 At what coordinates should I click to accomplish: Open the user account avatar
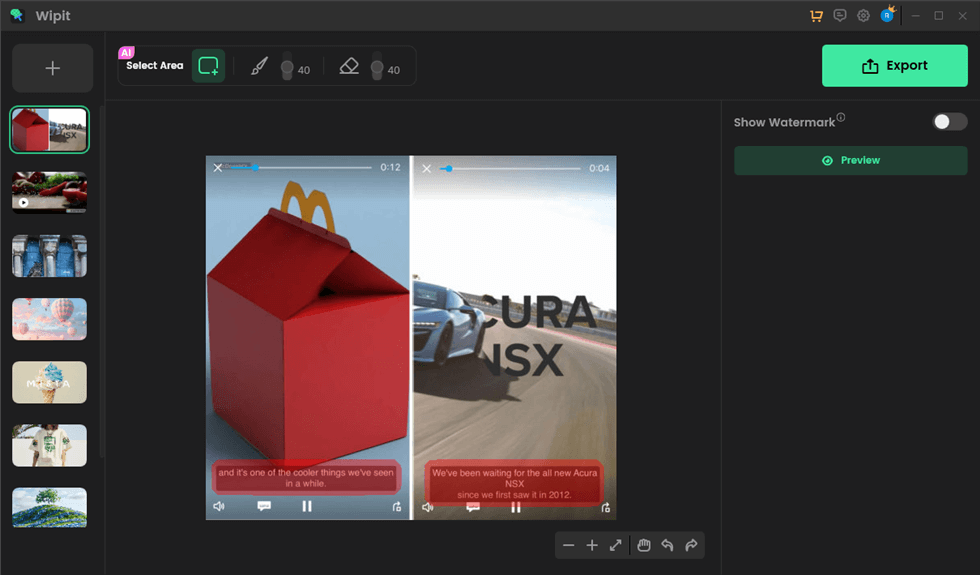887,15
